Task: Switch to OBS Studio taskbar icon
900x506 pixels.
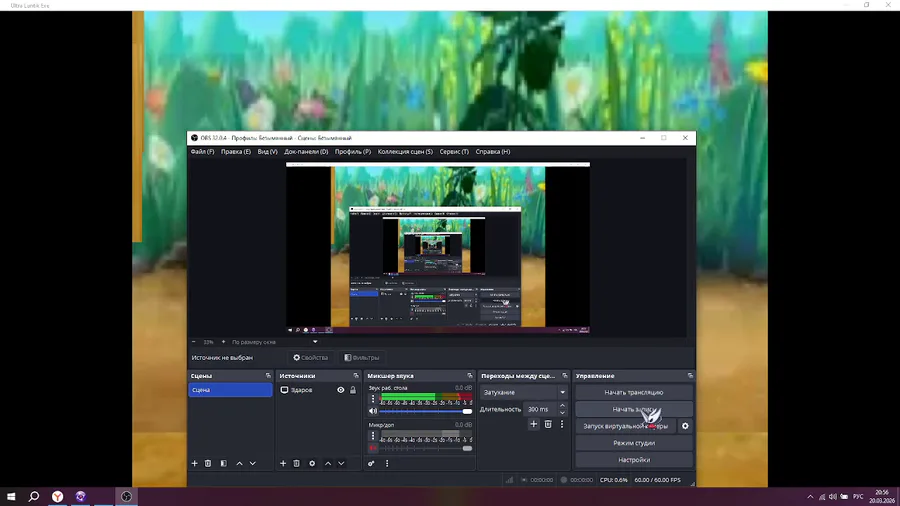Action: point(126,496)
